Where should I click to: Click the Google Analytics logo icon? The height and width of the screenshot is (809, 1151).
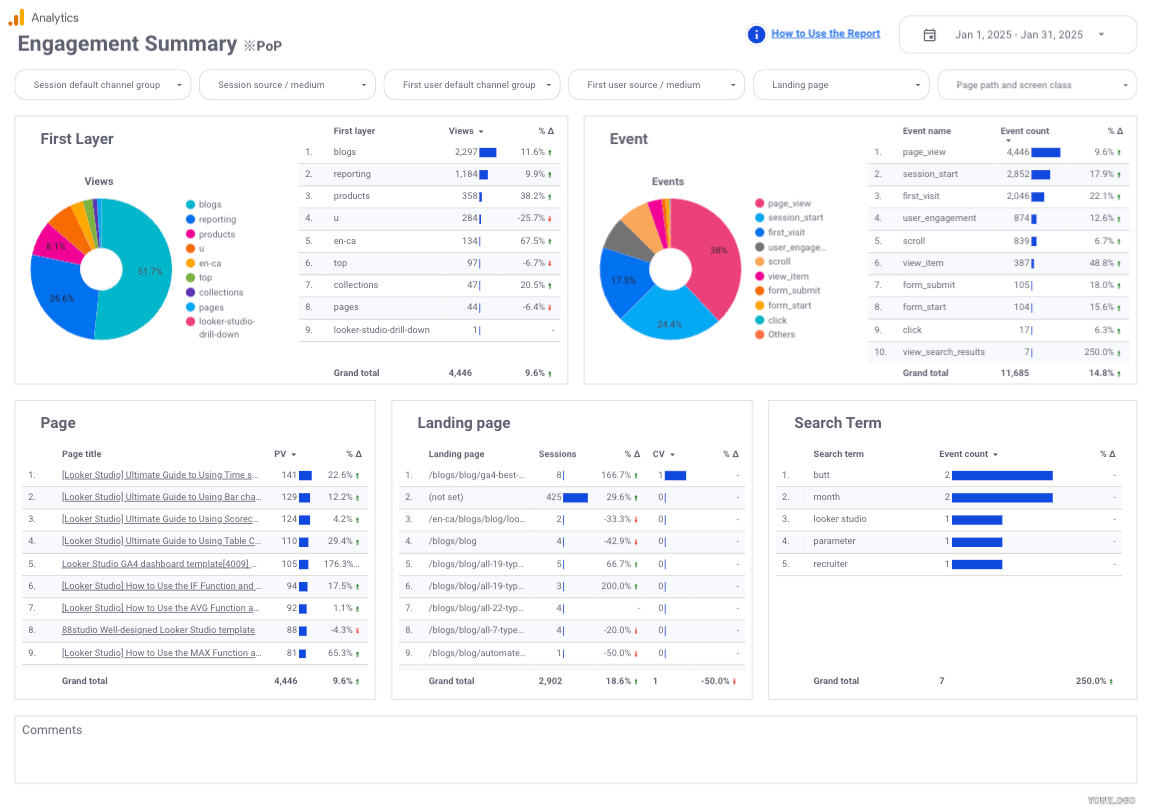[16, 17]
